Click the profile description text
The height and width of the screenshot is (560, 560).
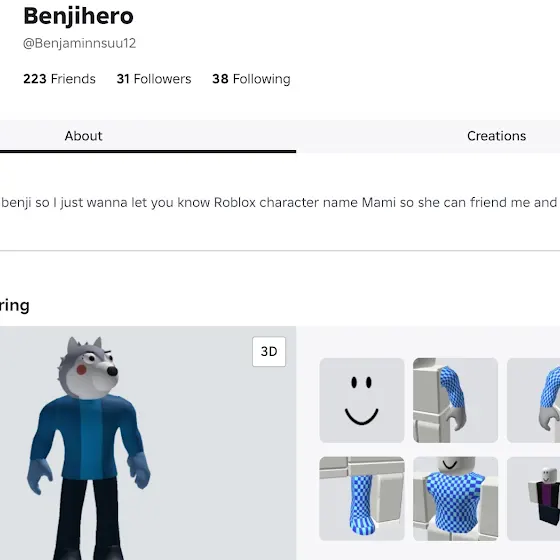(x=279, y=202)
